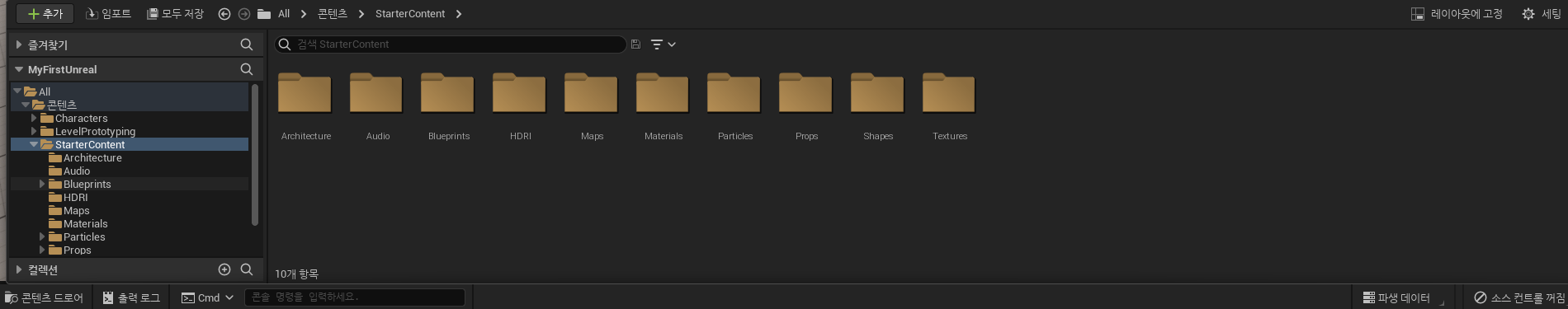Click the navigate forward arrow icon
Viewport: 1568px width, 309px height.
pyautogui.click(x=244, y=14)
